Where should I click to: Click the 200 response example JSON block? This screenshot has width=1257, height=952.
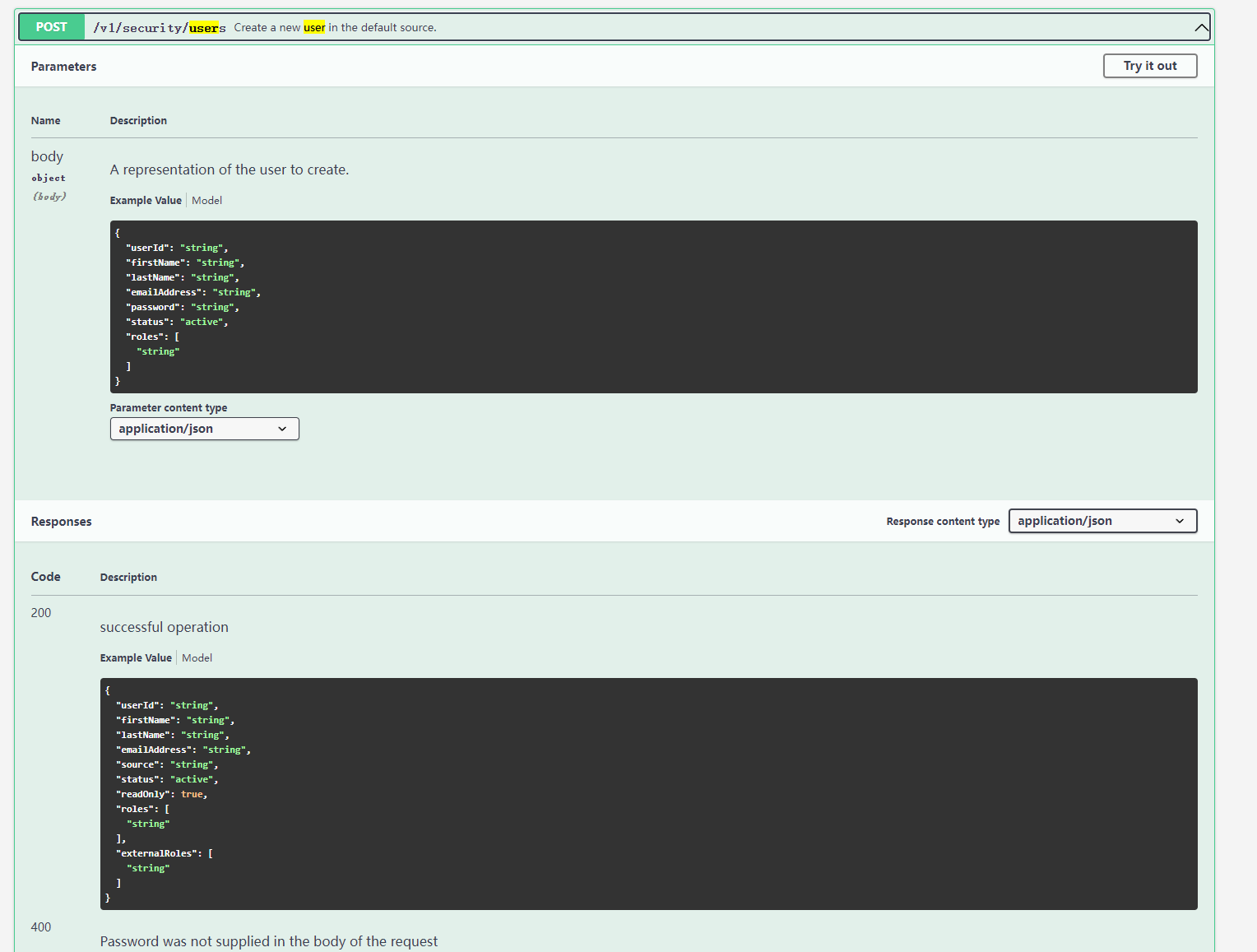(x=648, y=794)
